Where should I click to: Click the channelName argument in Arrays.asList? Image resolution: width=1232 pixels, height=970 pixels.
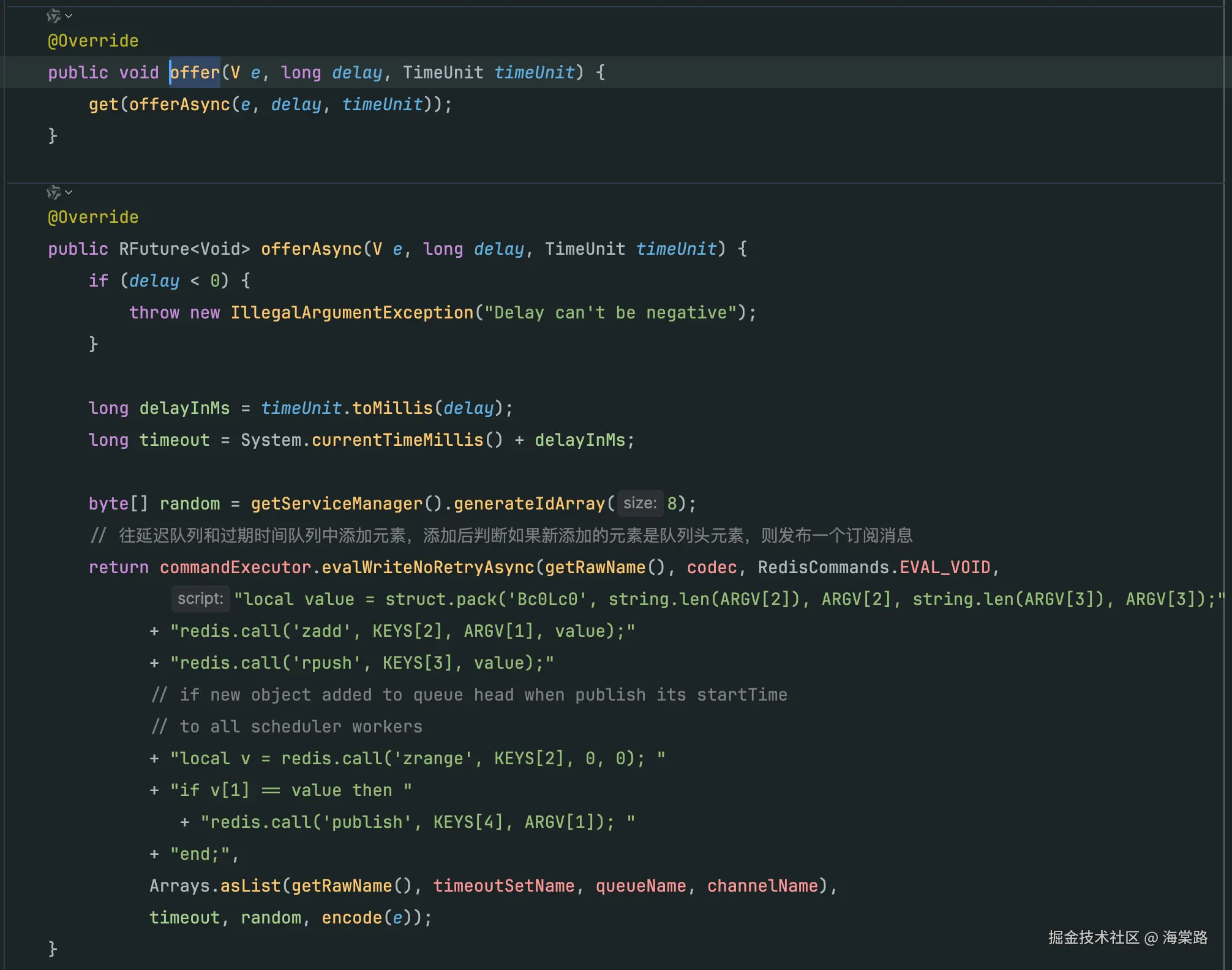click(762, 886)
